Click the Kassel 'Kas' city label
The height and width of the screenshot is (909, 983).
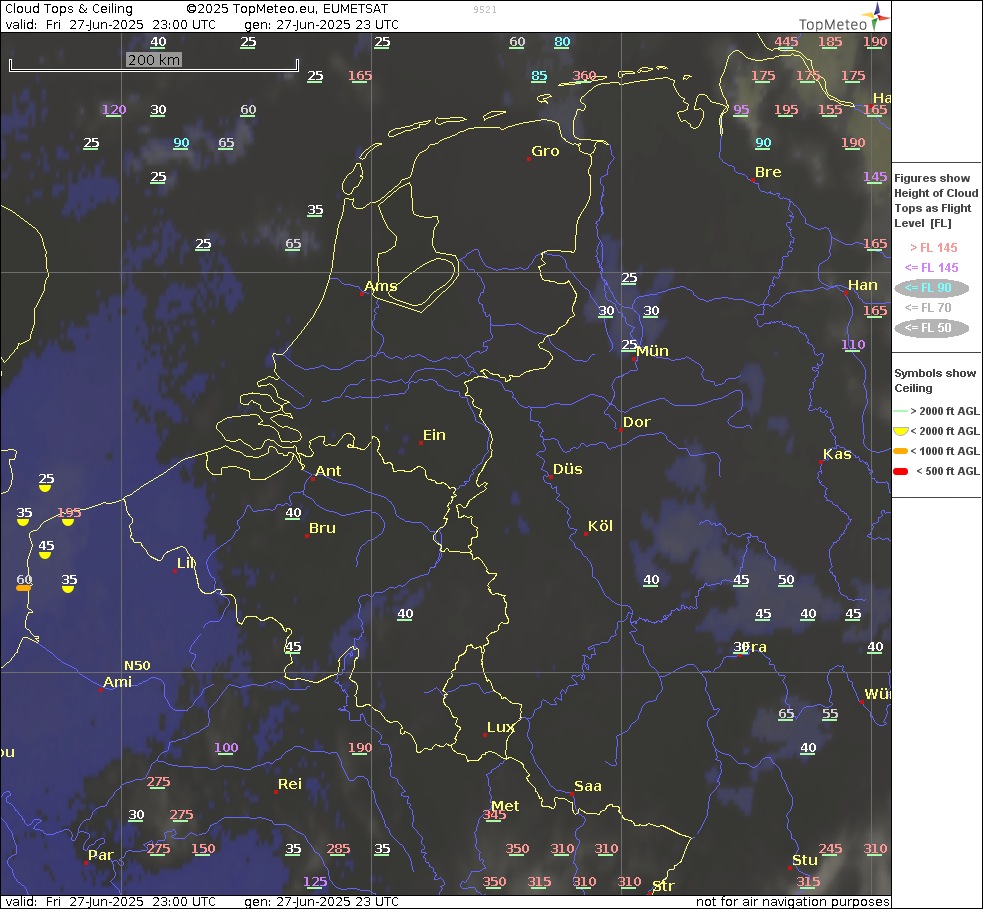(x=837, y=454)
